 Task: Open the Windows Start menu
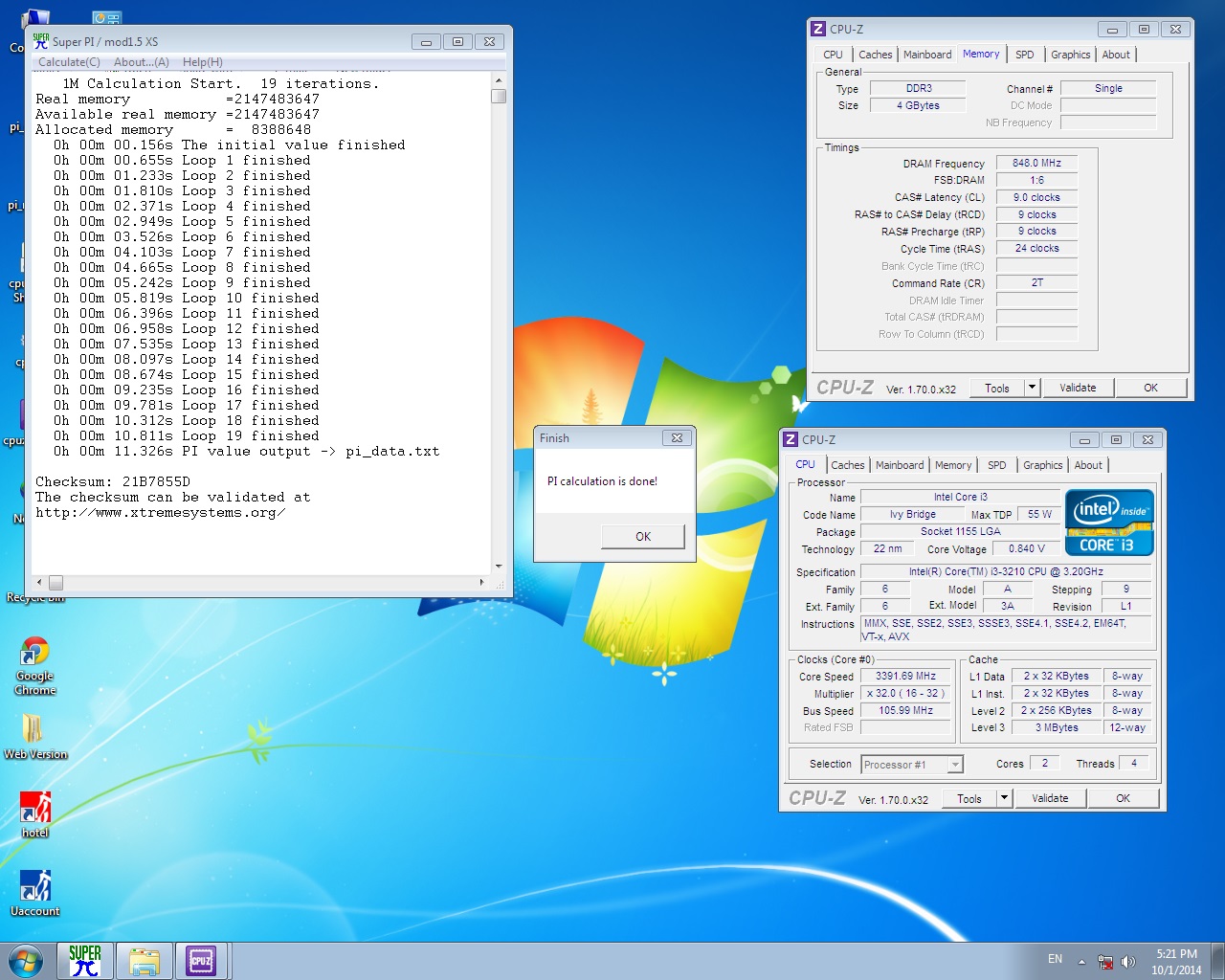(26, 961)
